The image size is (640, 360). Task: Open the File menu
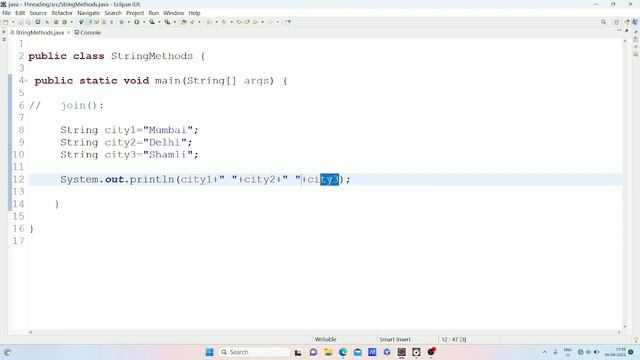(x=6, y=13)
